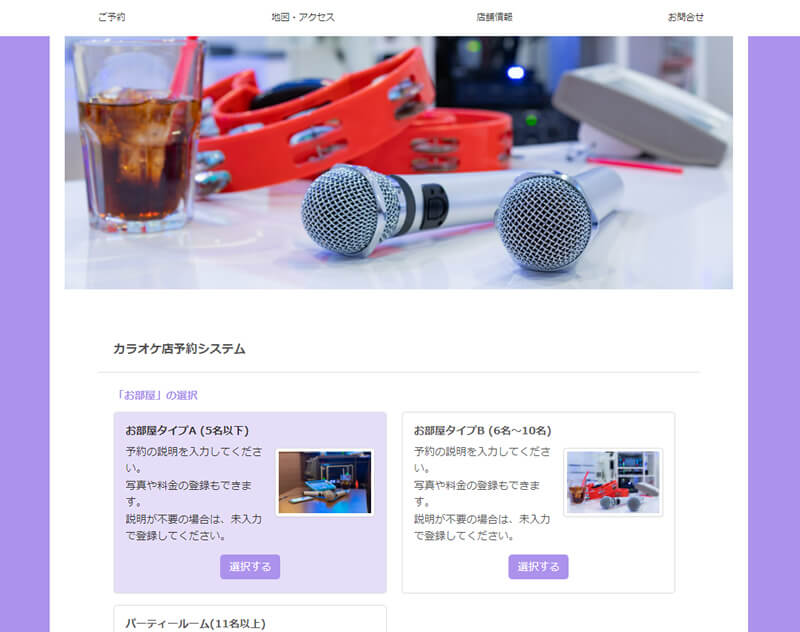The image size is (800, 632).
Task: Open the 店舗情報 menu item
Action: click(x=494, y=17)
